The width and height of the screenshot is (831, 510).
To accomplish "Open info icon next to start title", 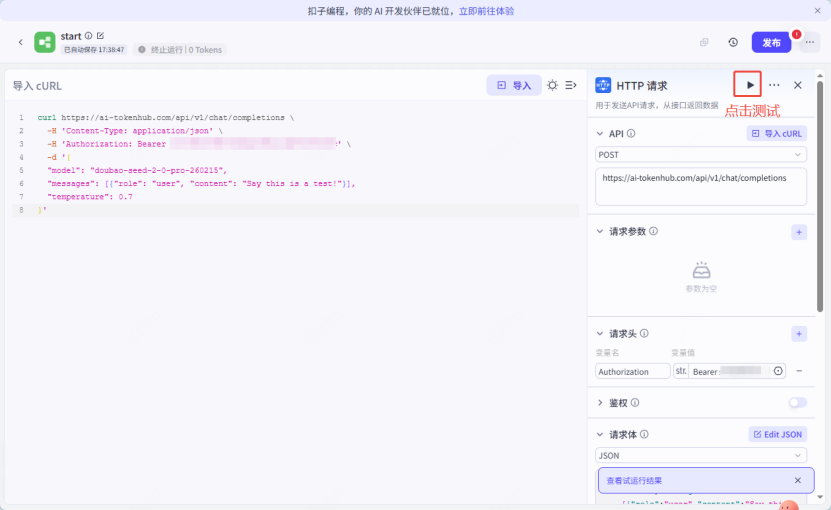I will click(x=89, y=36).
